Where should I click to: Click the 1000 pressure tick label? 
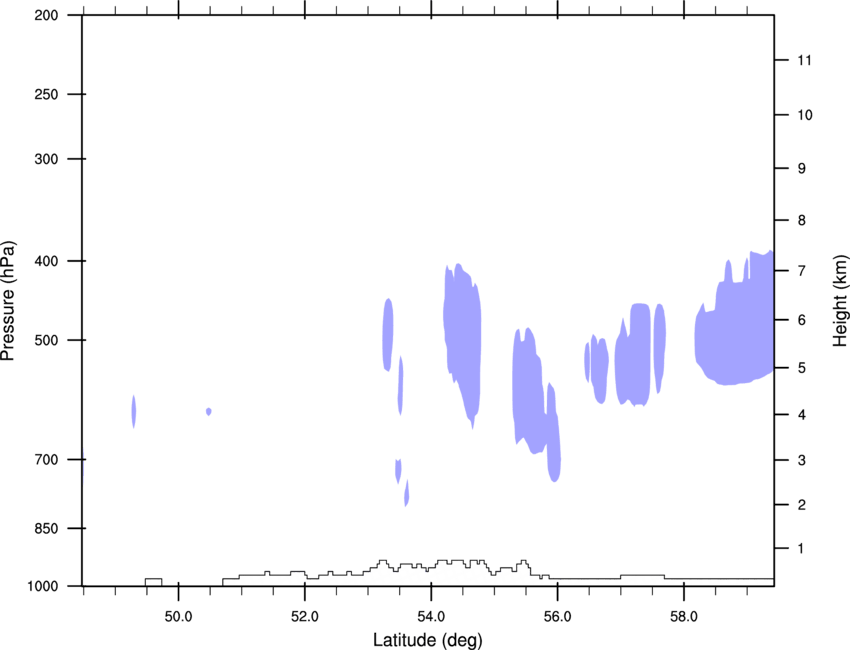(43, 586)
